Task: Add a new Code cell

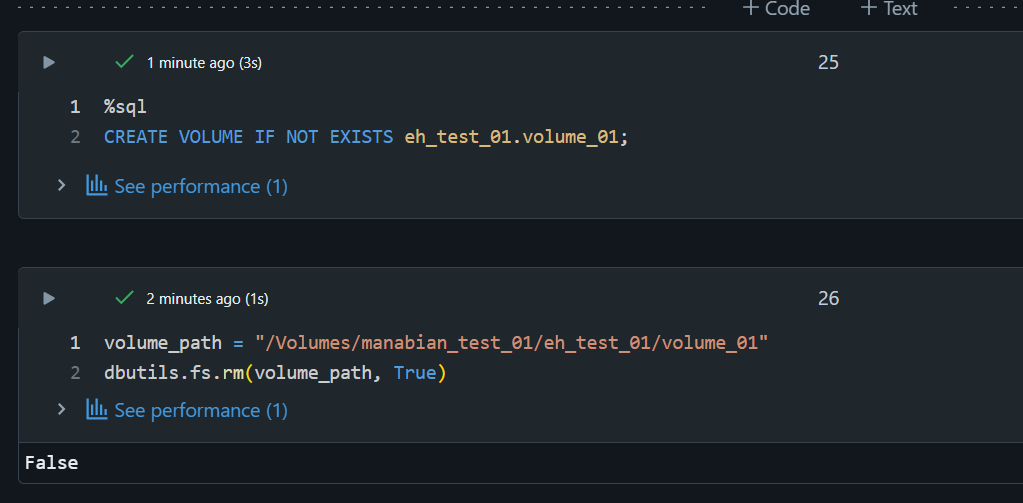Action: click(x=776, y=8)
